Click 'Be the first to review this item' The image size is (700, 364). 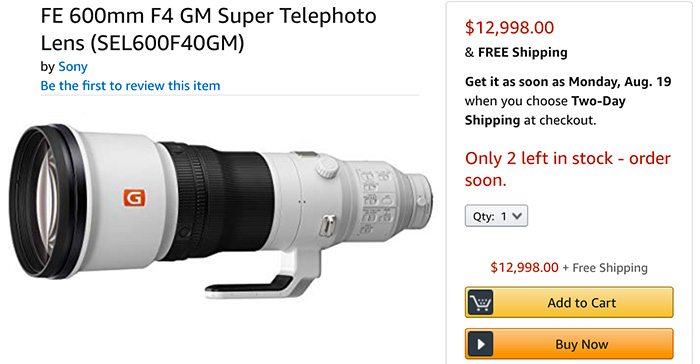click(130, 85)
